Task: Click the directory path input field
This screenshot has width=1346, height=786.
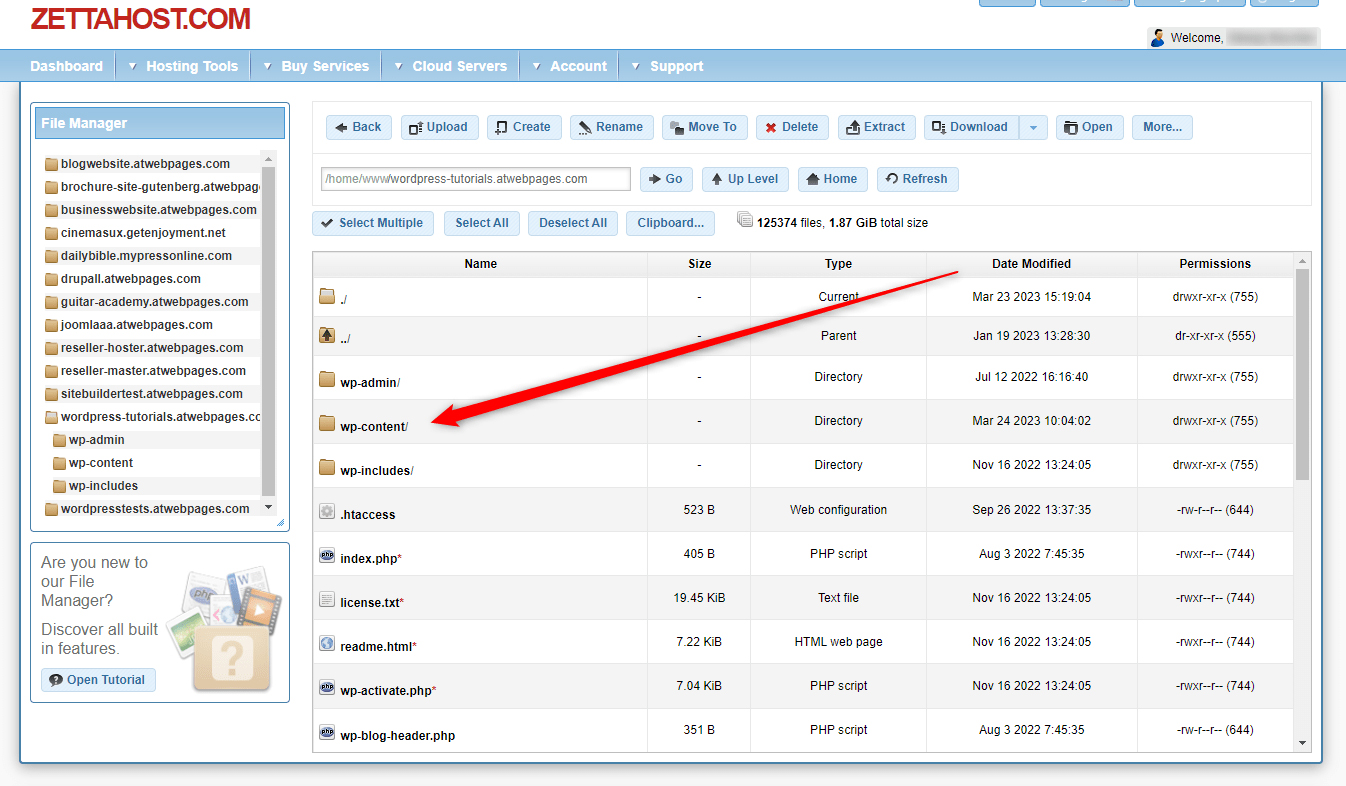Action: 476,179
